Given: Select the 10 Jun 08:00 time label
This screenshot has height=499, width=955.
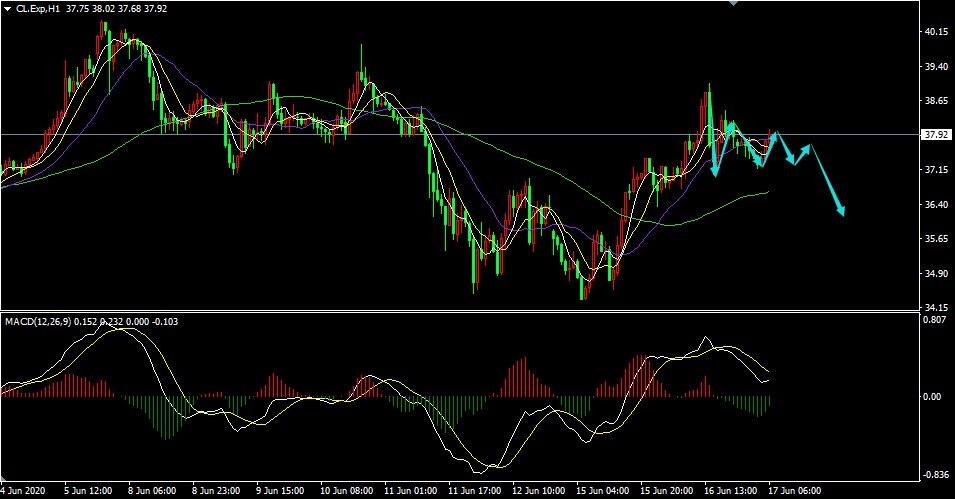Looking at the screenshot, I should pyautogui.click(x=346, y=491).
